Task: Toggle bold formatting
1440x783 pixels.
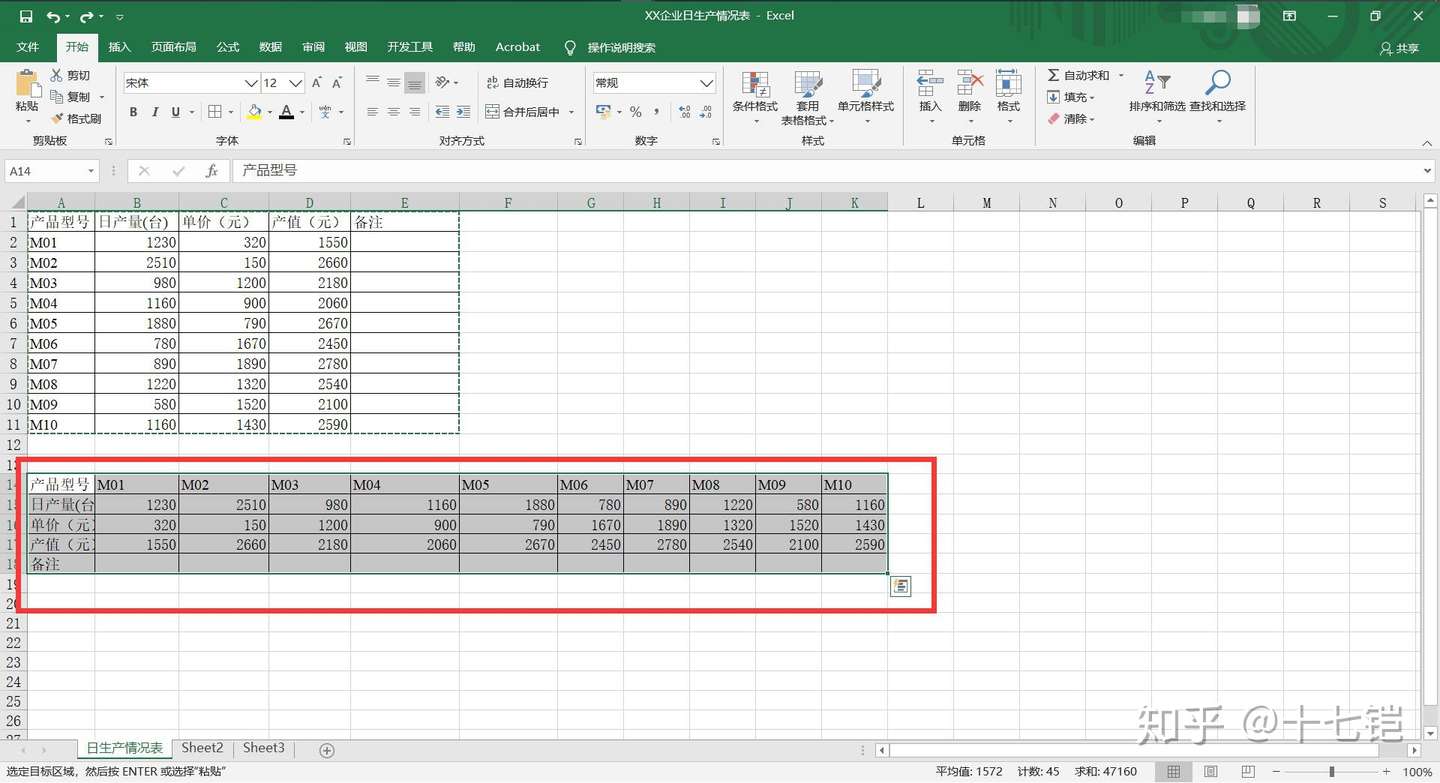Action: [133, 112]
